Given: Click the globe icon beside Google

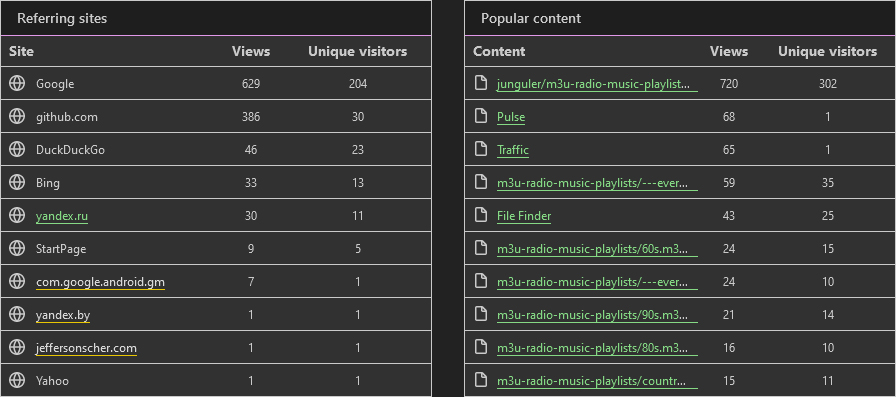Looking at the screenshot, I should 17,83.
